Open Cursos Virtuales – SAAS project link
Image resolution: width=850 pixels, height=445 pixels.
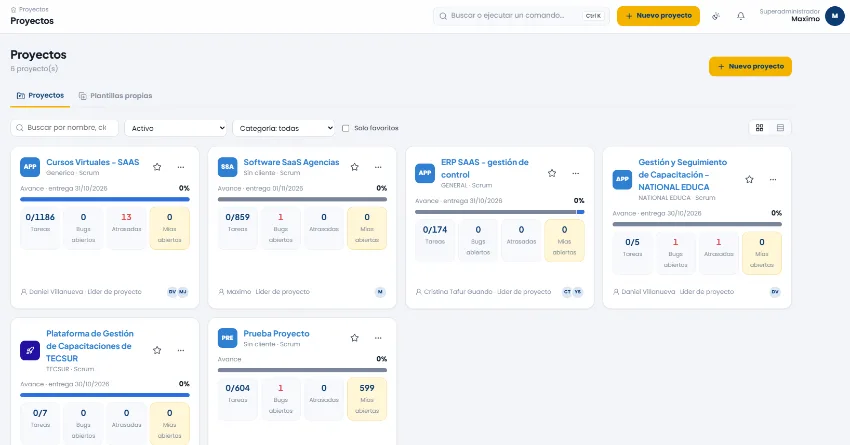pyautogui.click(x=93, y=162)
